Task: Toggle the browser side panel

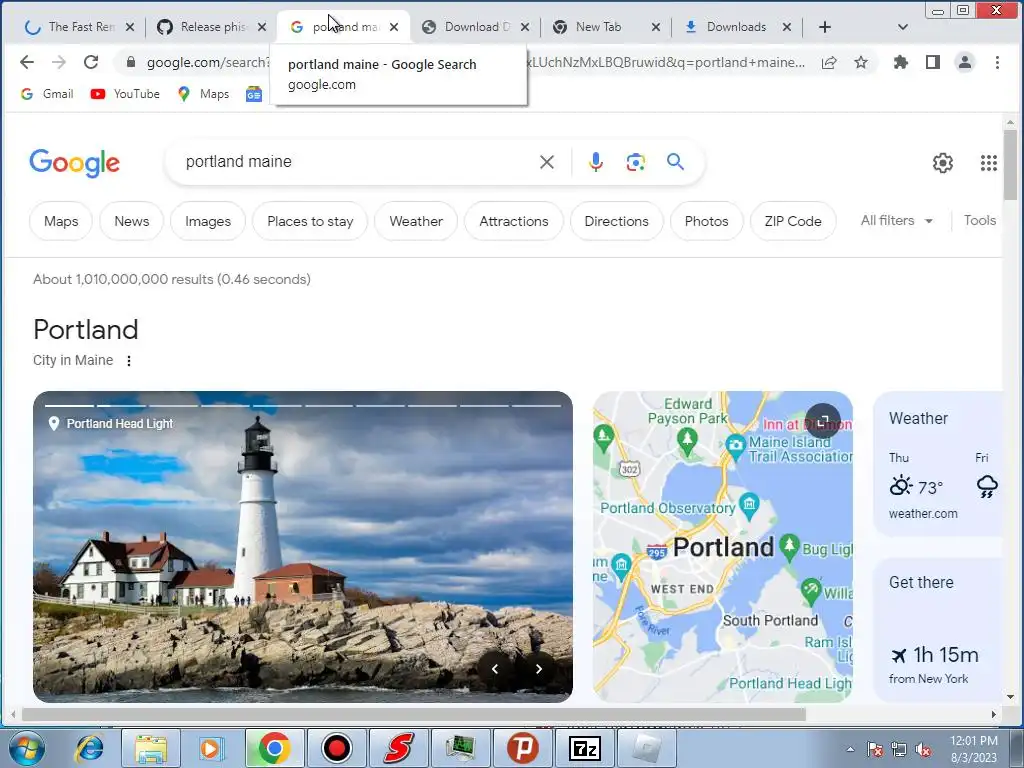Action: 933,62
